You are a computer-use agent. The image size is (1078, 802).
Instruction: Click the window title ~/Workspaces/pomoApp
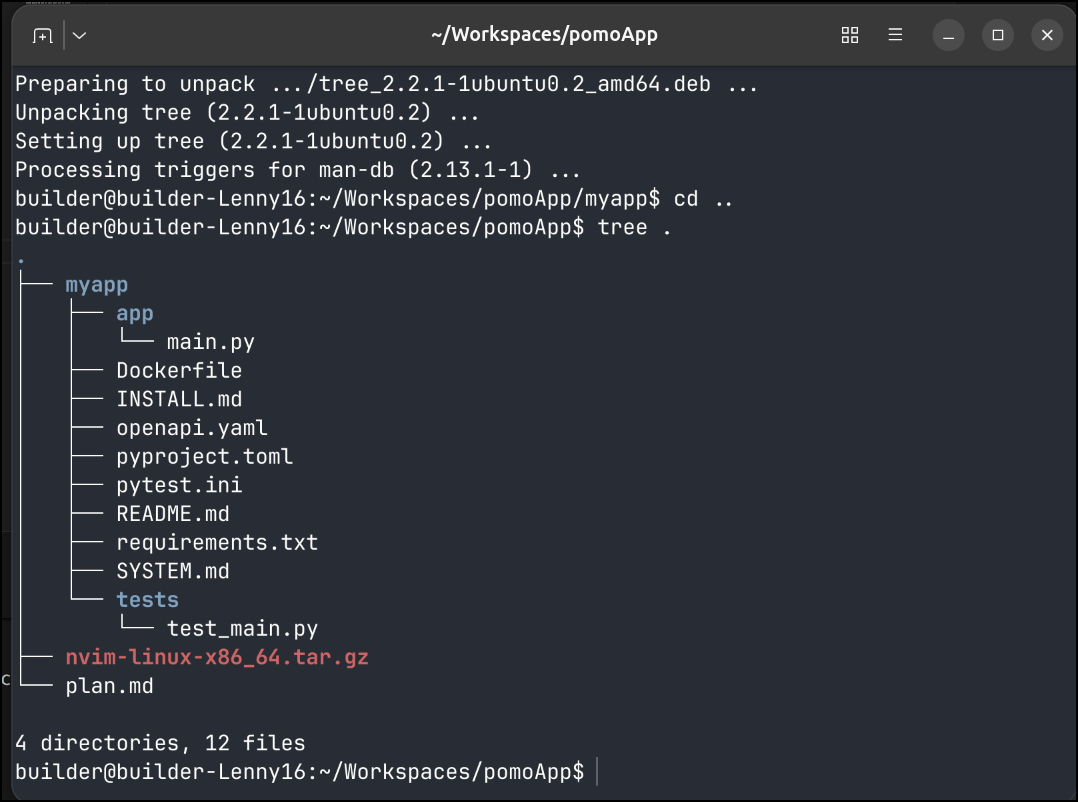click(x=544, y=36)
